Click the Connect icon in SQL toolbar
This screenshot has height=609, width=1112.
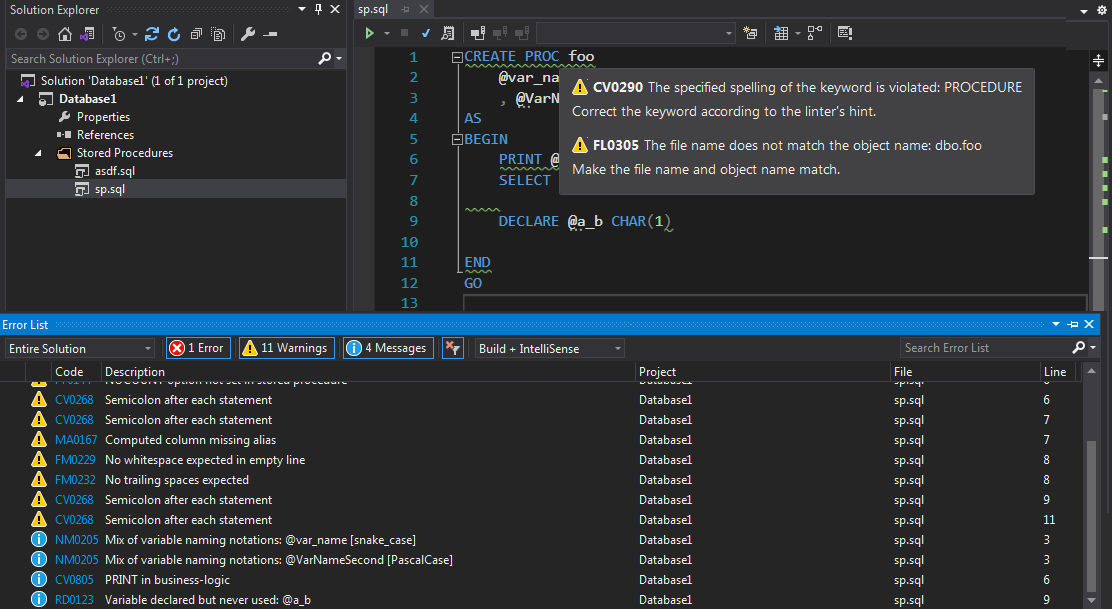pos(478,33)
